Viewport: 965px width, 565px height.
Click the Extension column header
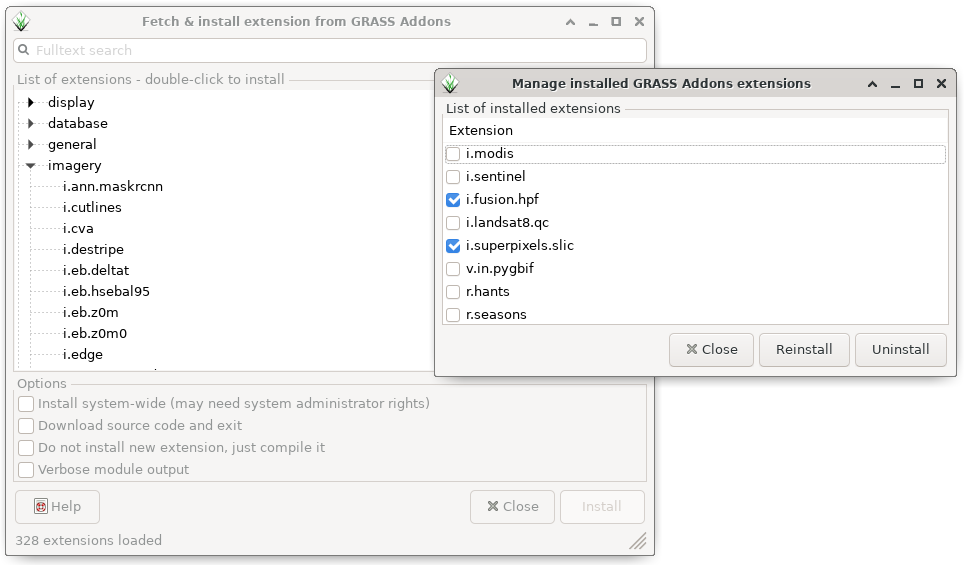[481, 130]
